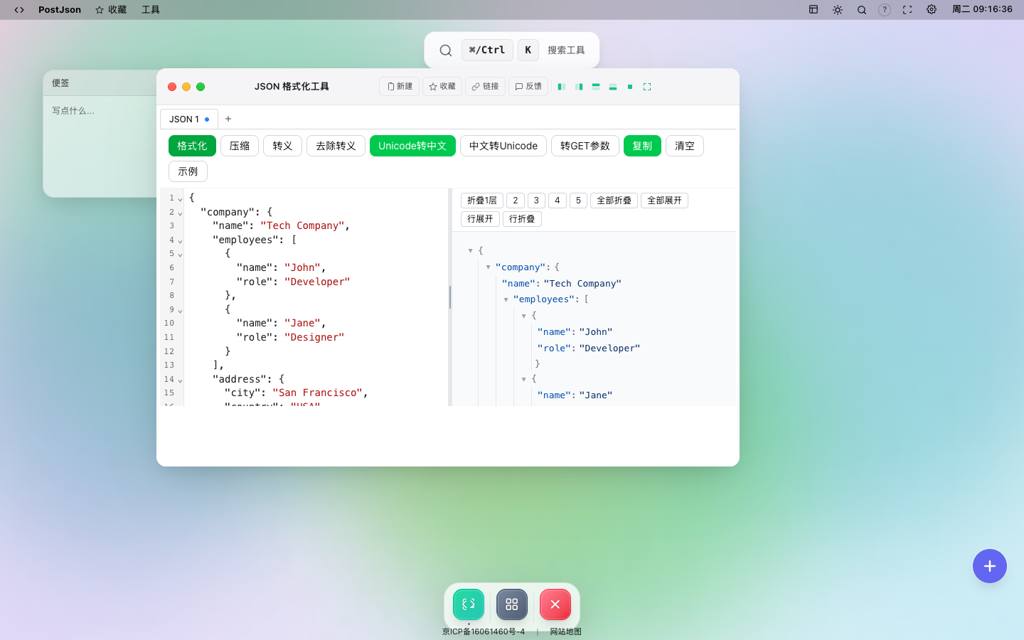The width and height of the screenshot is (1024, 640).
Task: Open the 收藏 menu in top bar
Action: pyautogui.click(x=111, y=10)
